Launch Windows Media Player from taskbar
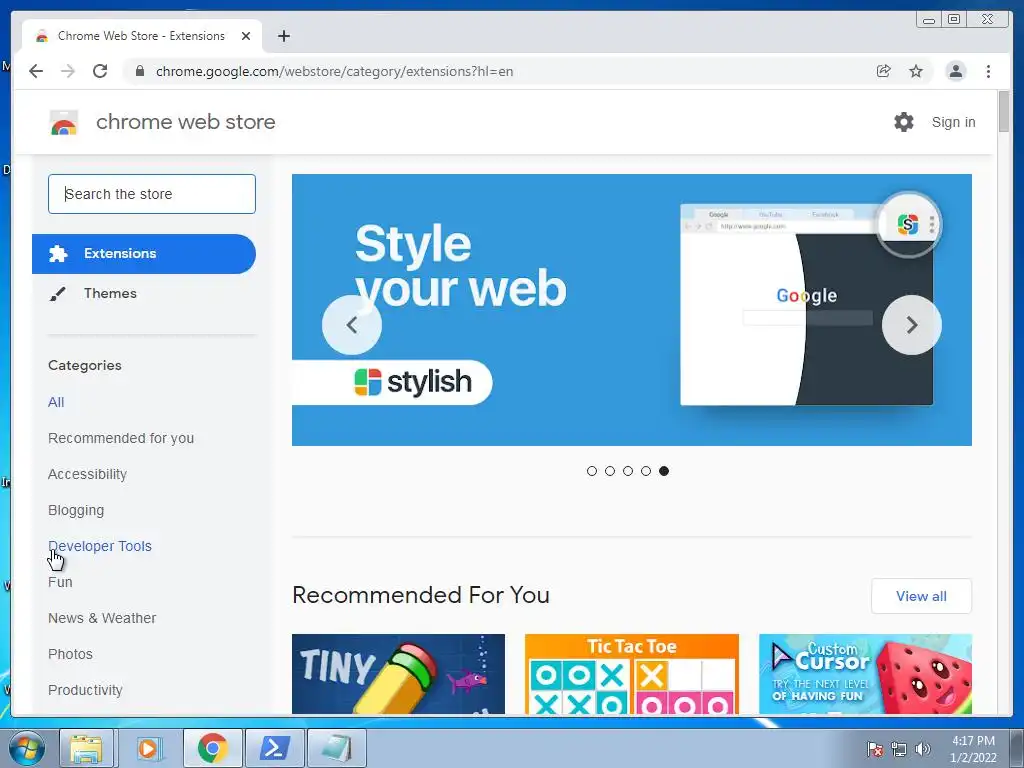This screenshot has width=1024, height=768. pos(149,748)
